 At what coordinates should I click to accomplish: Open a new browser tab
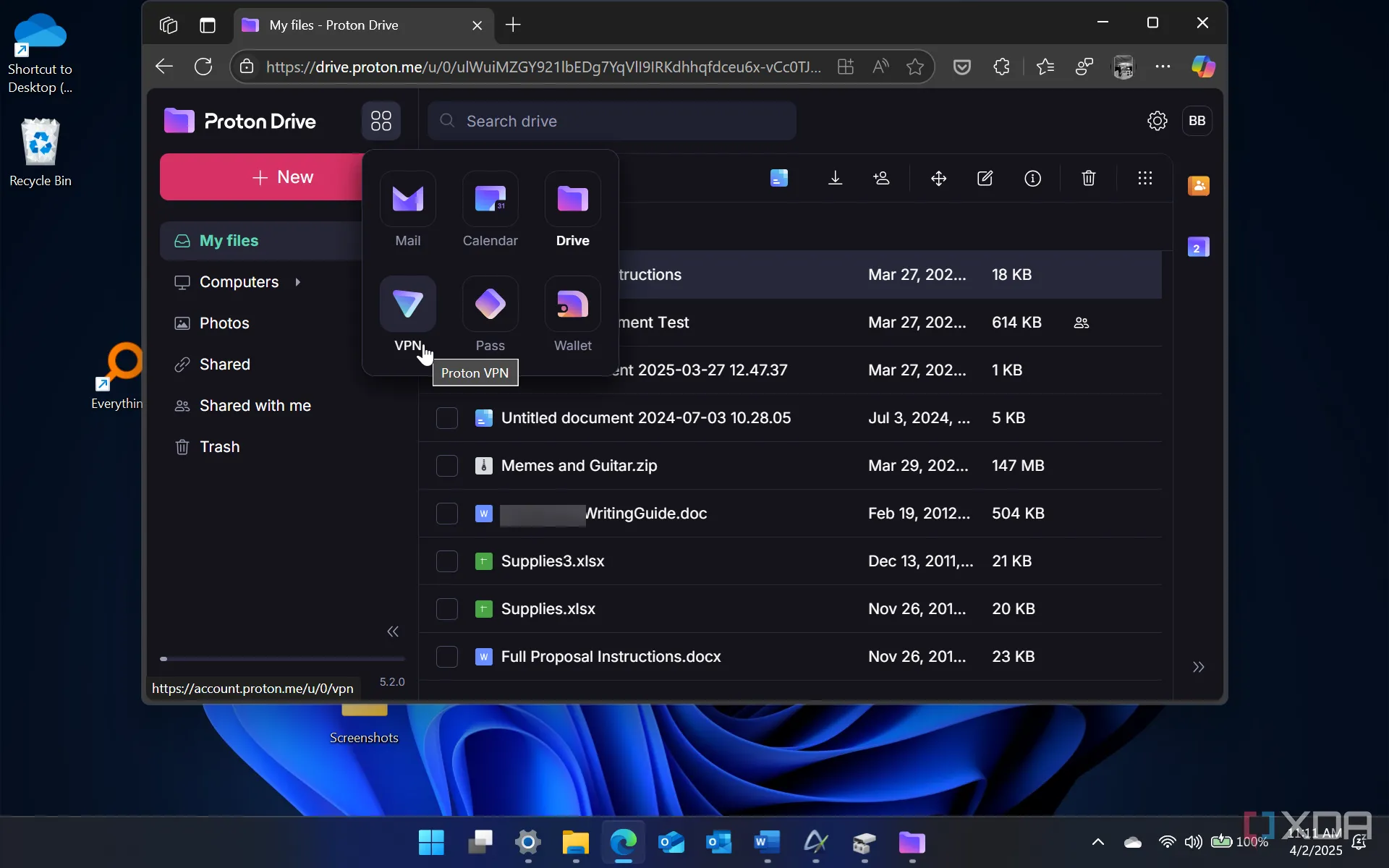513,25
